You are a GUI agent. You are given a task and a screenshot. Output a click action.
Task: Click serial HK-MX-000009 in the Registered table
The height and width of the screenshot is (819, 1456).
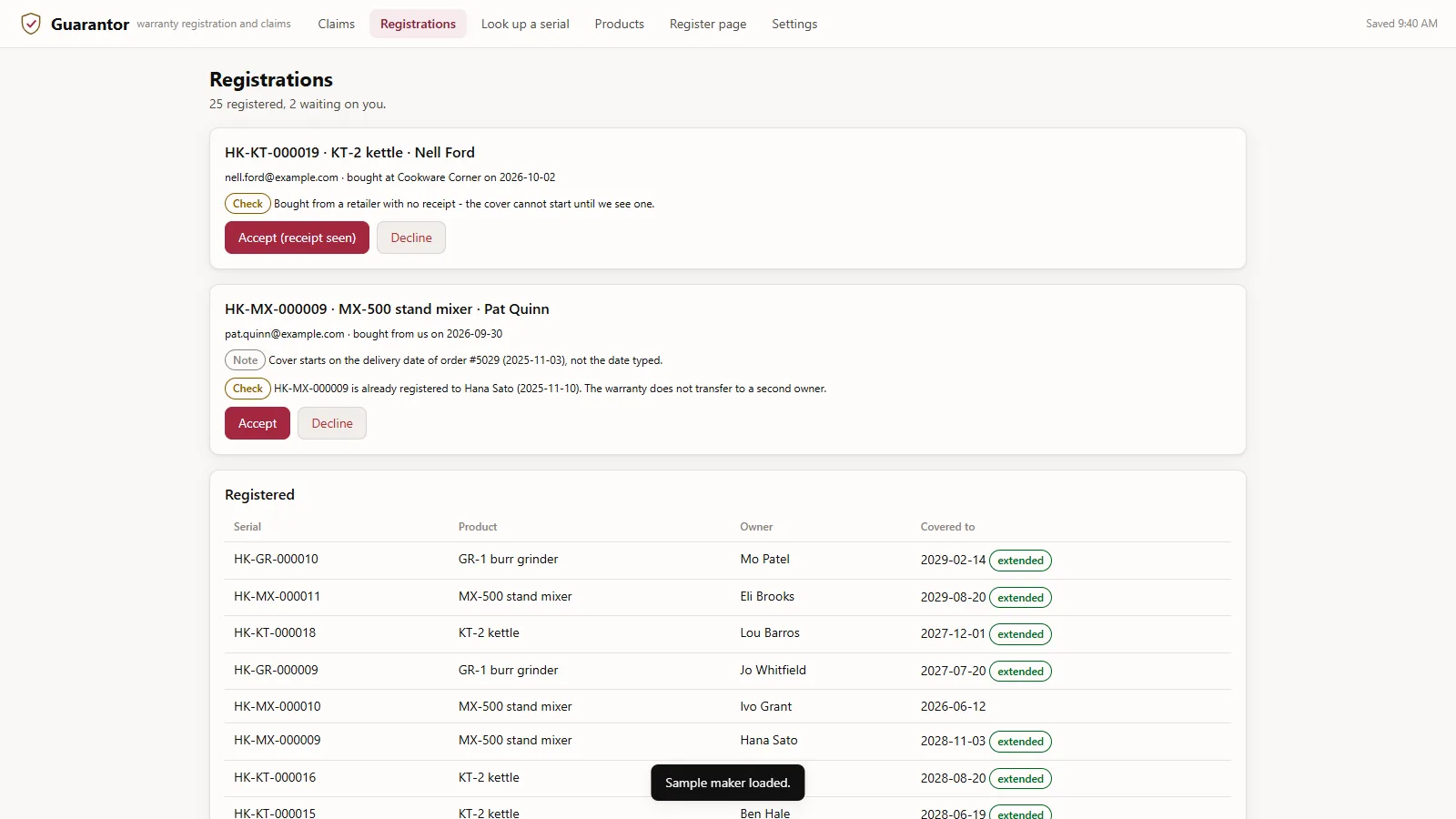tap(278, 740)
